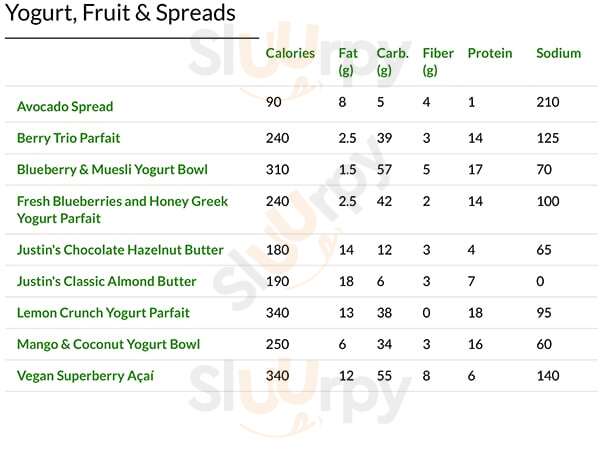Select the Carb. (g) column header

point(392,61)
